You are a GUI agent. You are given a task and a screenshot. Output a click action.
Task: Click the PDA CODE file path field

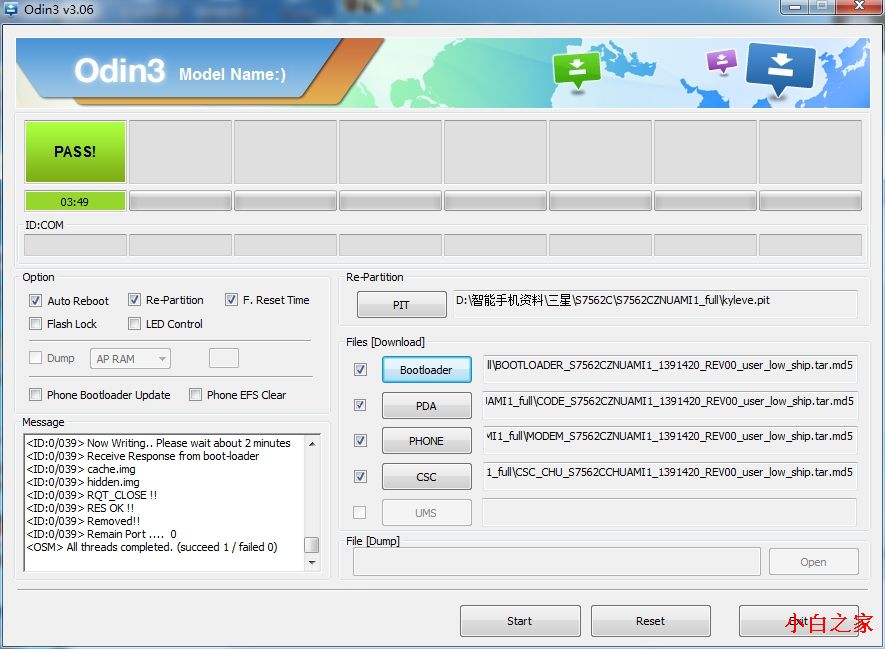(x=670, y=405)
